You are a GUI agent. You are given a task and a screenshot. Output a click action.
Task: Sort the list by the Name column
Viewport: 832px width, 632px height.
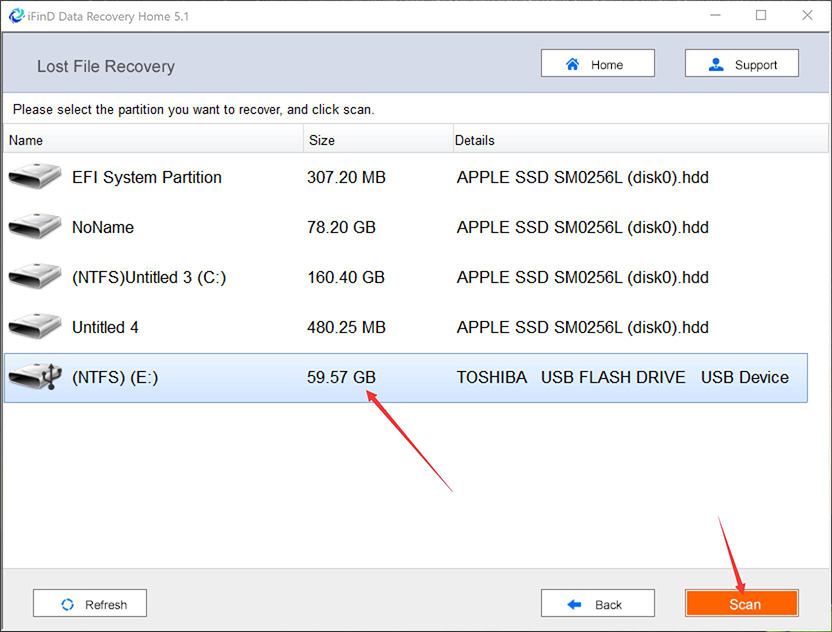point(153,140)
